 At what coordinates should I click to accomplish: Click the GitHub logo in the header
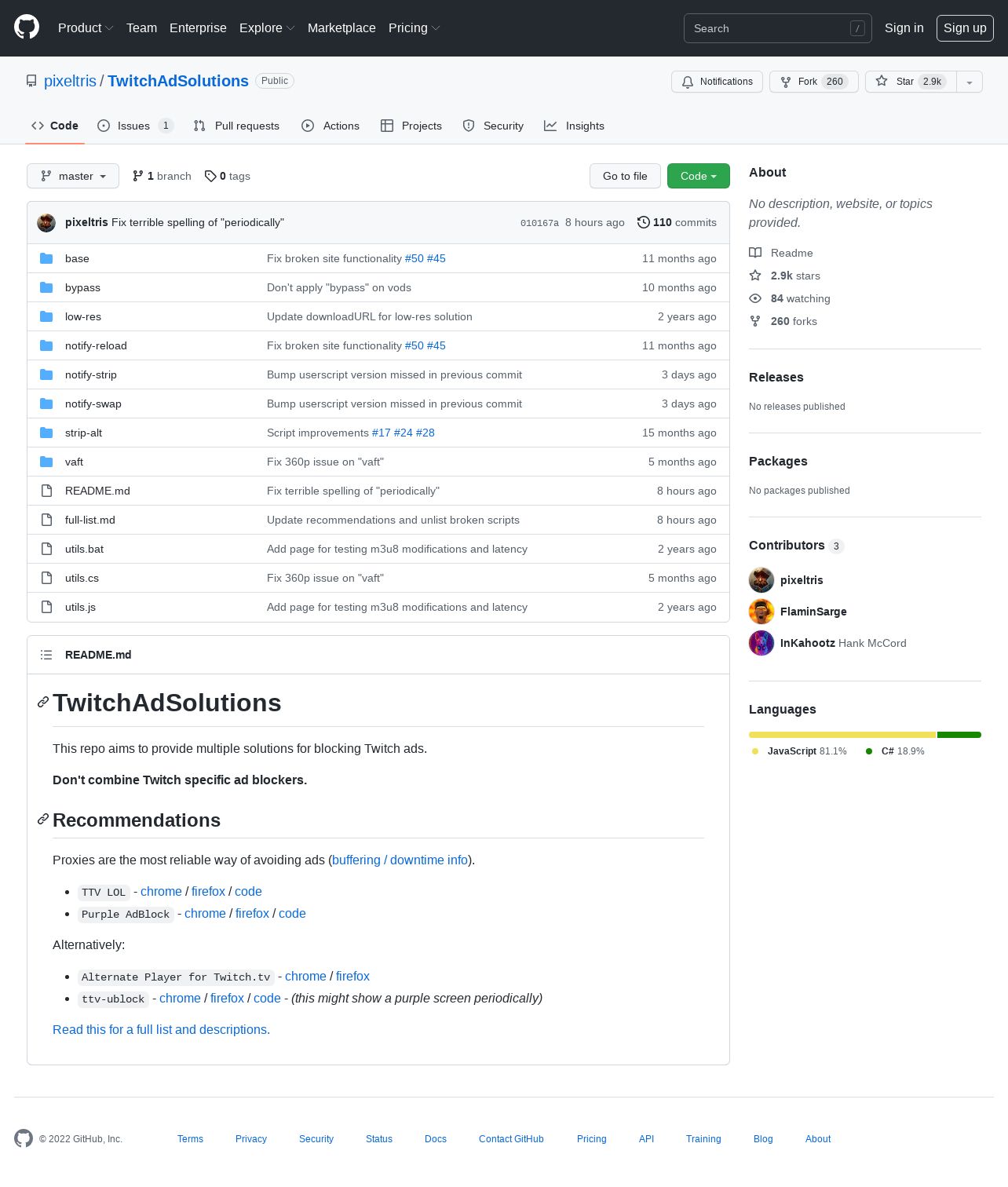click(27, 27)
